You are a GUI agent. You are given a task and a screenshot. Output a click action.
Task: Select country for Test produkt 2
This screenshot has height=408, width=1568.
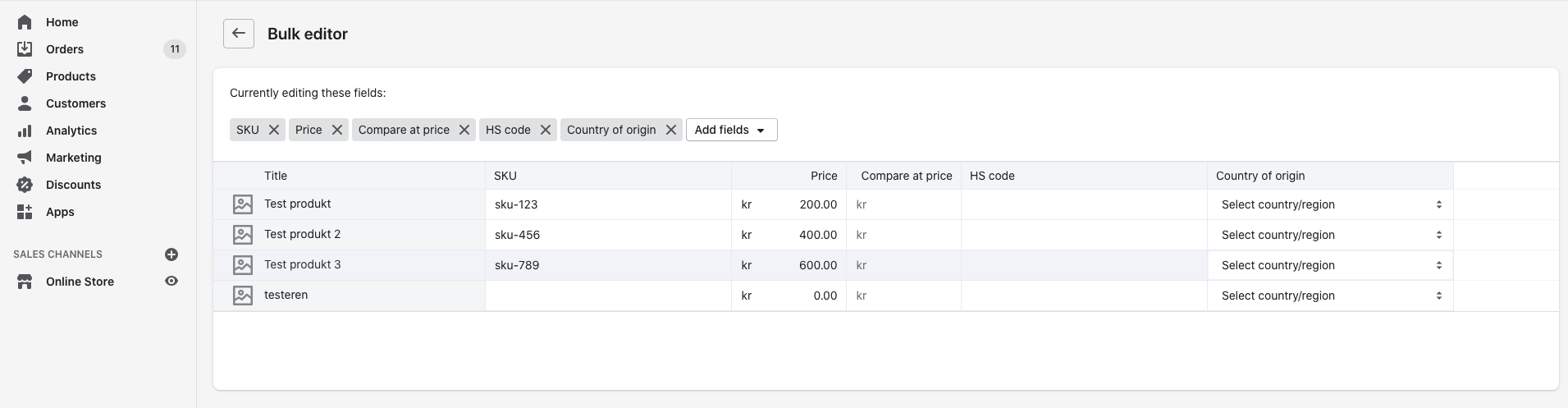click(x=1329, y=235)
